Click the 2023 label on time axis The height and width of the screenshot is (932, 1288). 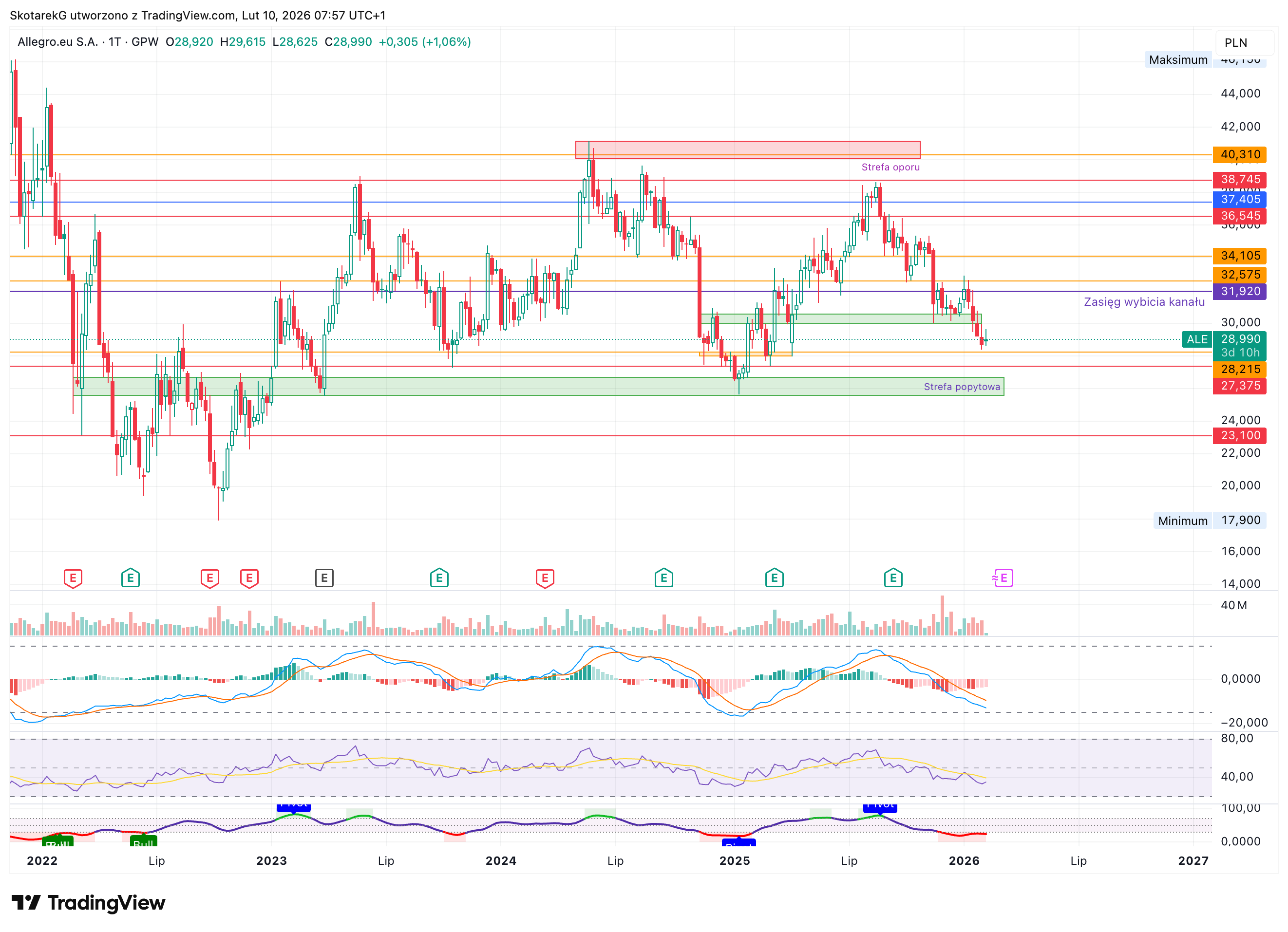pos(271,860)
